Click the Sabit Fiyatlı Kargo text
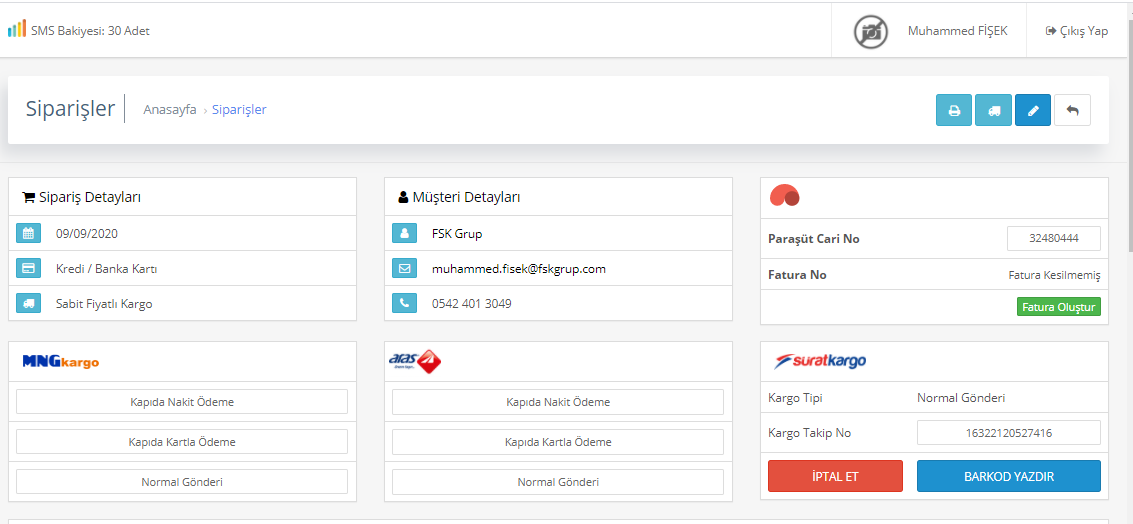Screen dimensions: 1133x524 coord(104,304)
